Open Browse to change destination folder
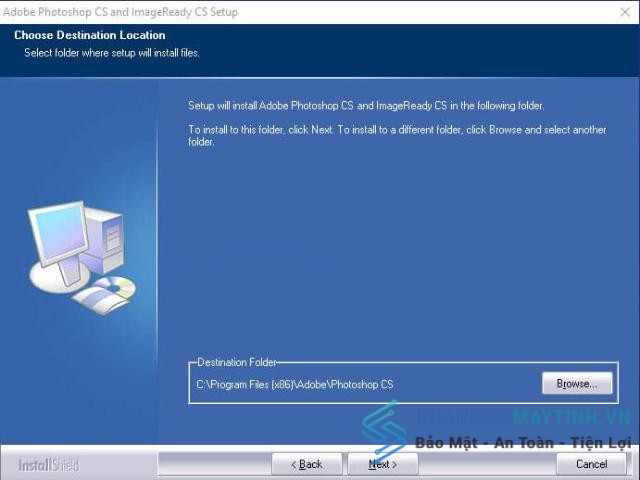 click(577, 383)
